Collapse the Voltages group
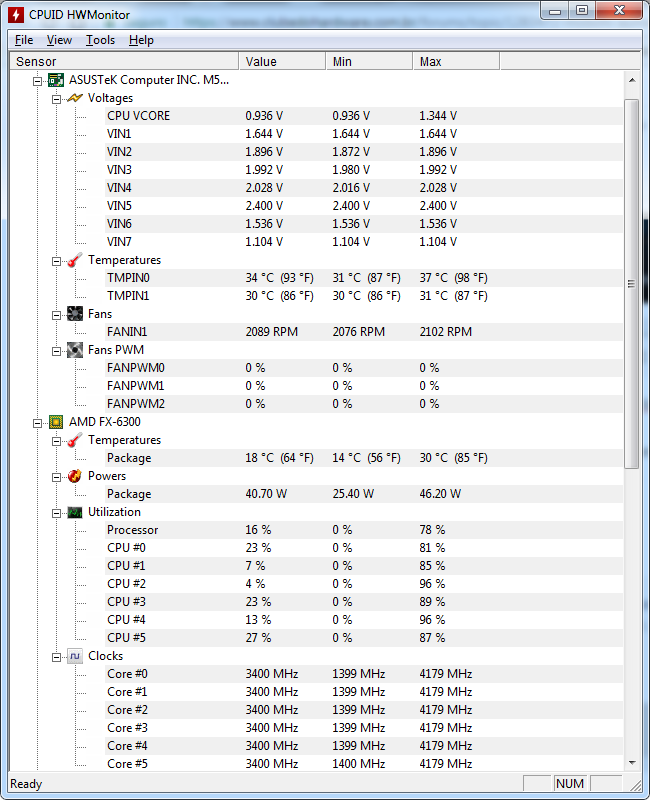 (56, 99)
